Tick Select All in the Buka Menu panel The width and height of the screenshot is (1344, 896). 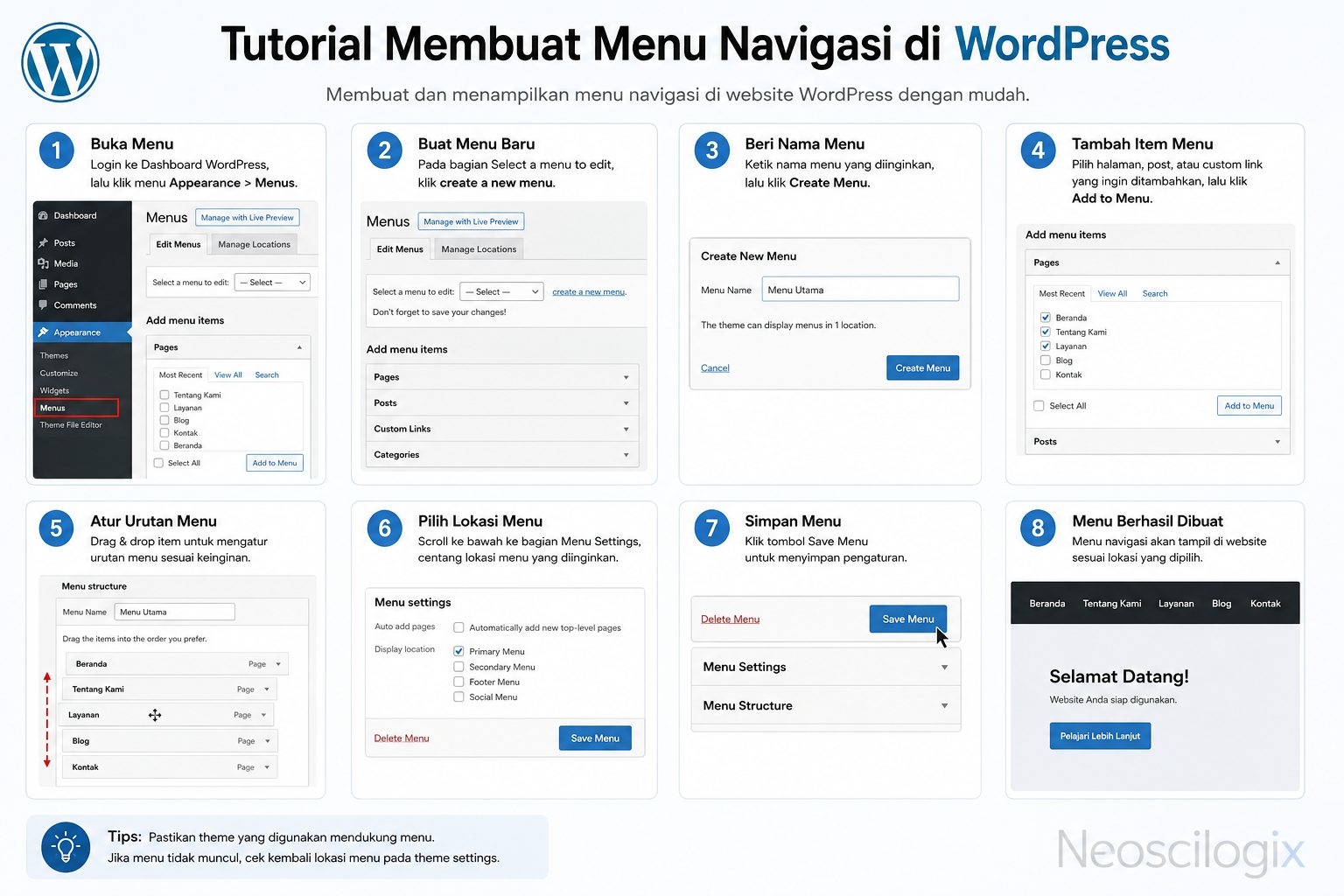point(158,464)
